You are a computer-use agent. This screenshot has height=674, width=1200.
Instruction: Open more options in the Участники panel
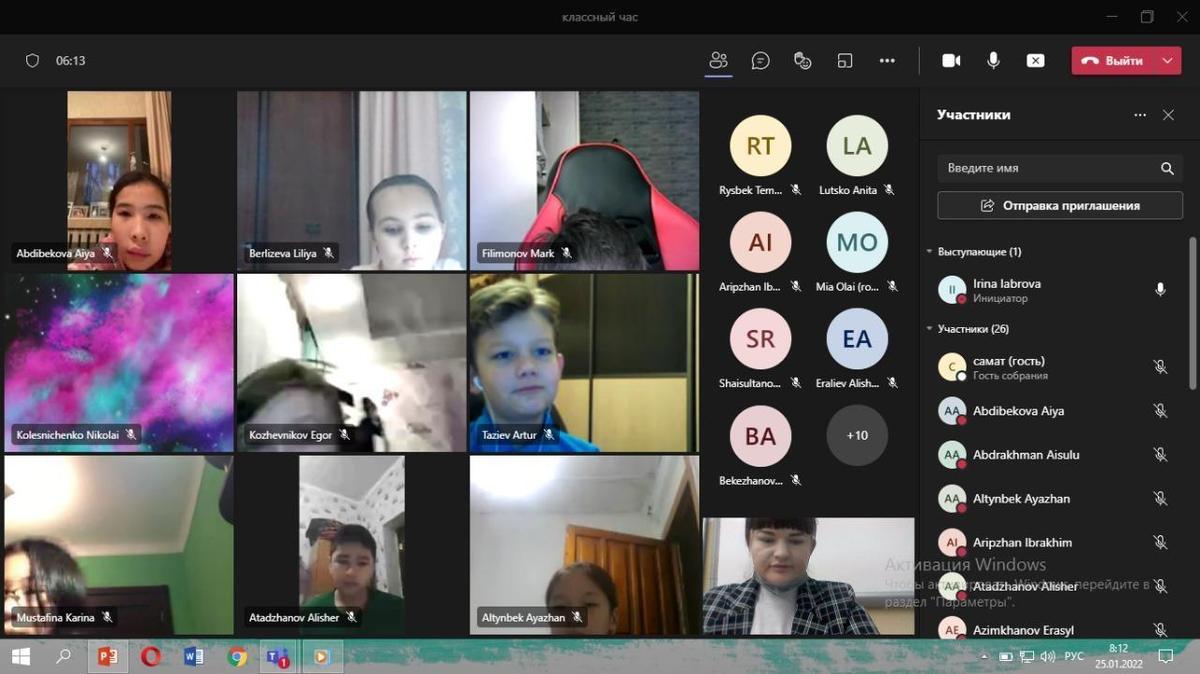pos(1140,115)
